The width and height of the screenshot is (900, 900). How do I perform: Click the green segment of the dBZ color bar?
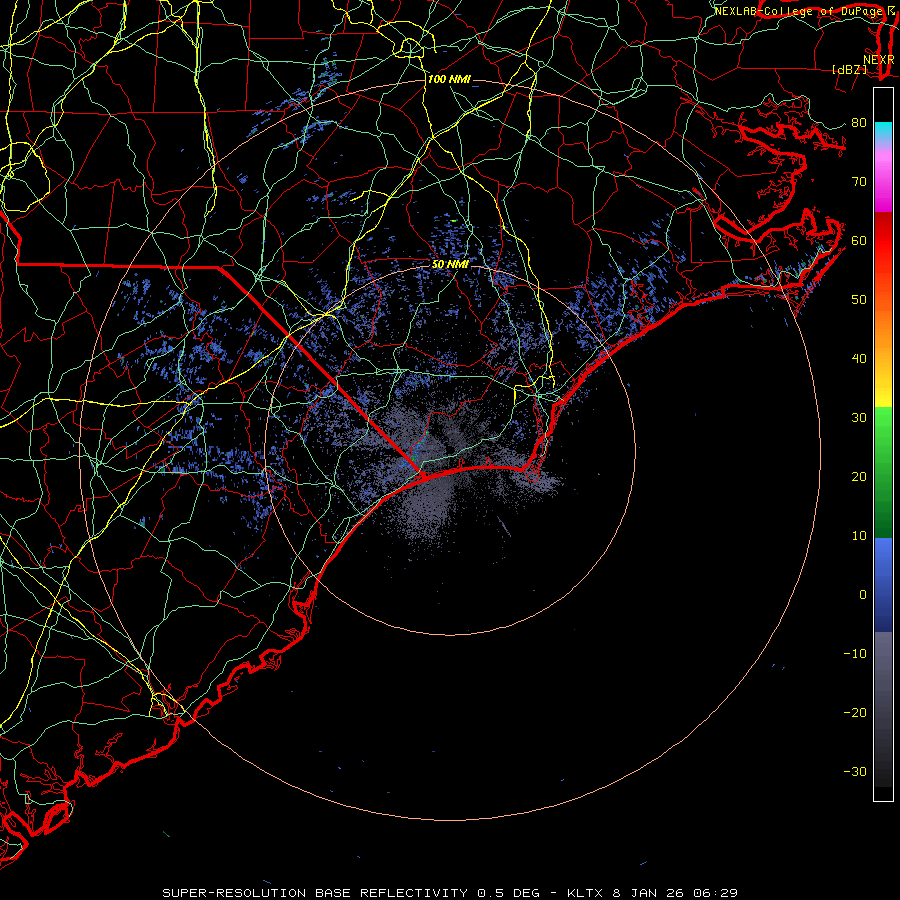tap(883, 472)
